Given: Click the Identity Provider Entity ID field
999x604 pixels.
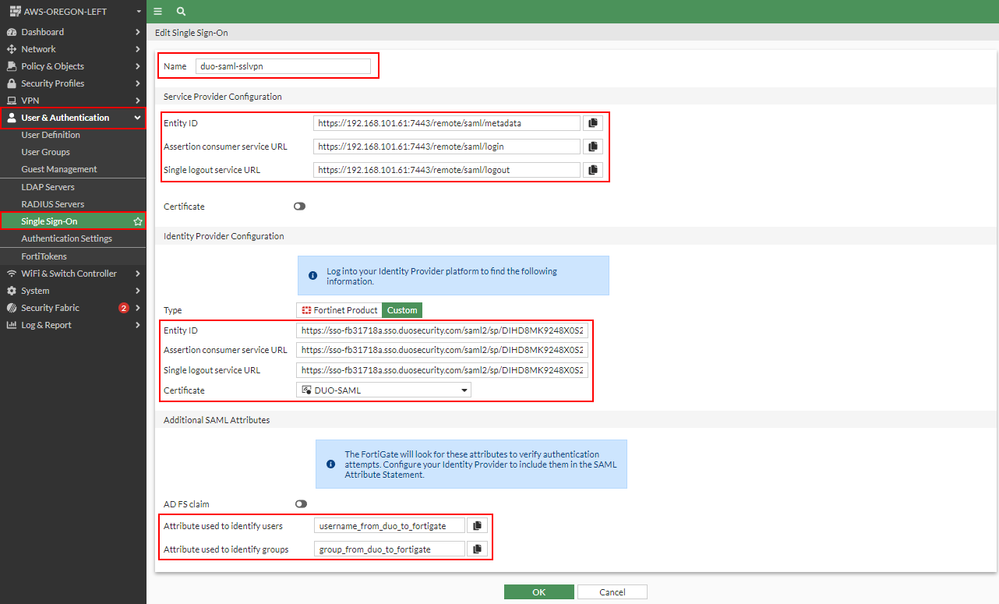Looking at the screenshot, I should pyautogui.click(x=442, y=331).
